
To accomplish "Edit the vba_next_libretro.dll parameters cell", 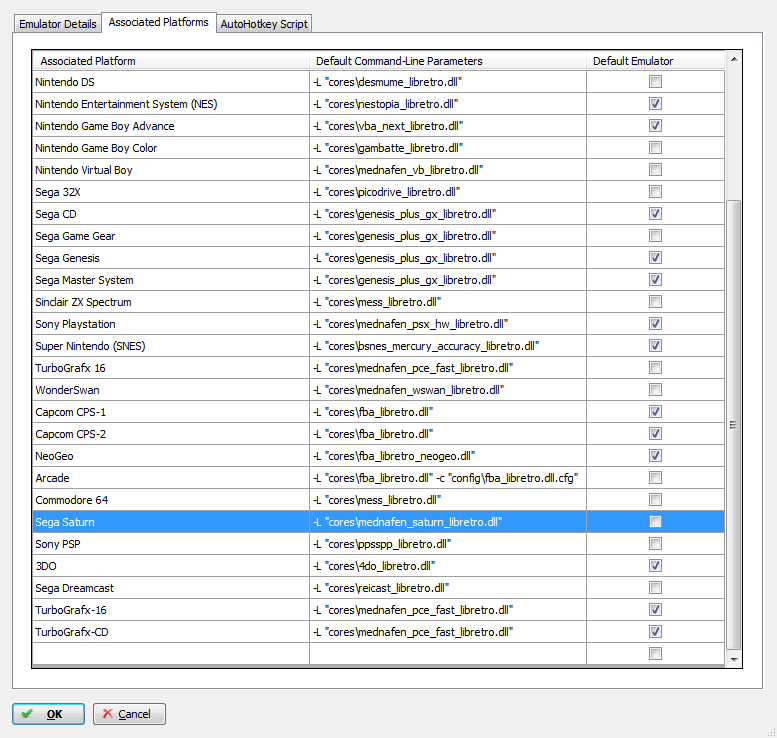I will pyautogui.click(x=448, y=126).
